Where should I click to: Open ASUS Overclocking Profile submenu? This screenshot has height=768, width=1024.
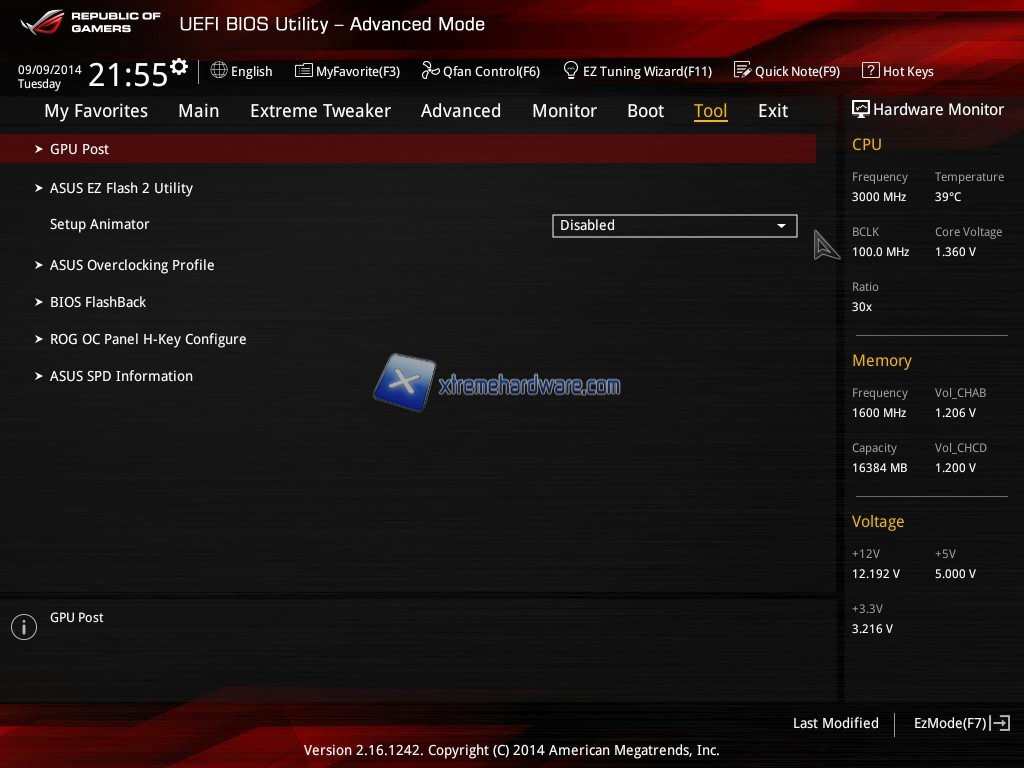pos(132,265)
